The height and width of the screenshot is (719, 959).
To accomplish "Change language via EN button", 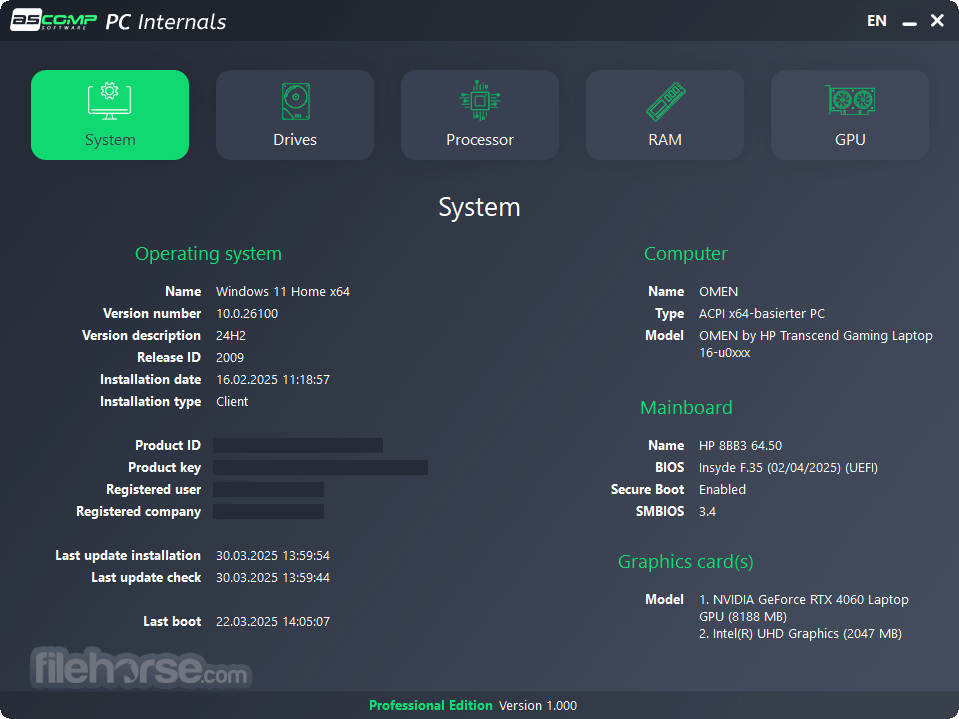I will pyautogui.click(x=876, y=21).
